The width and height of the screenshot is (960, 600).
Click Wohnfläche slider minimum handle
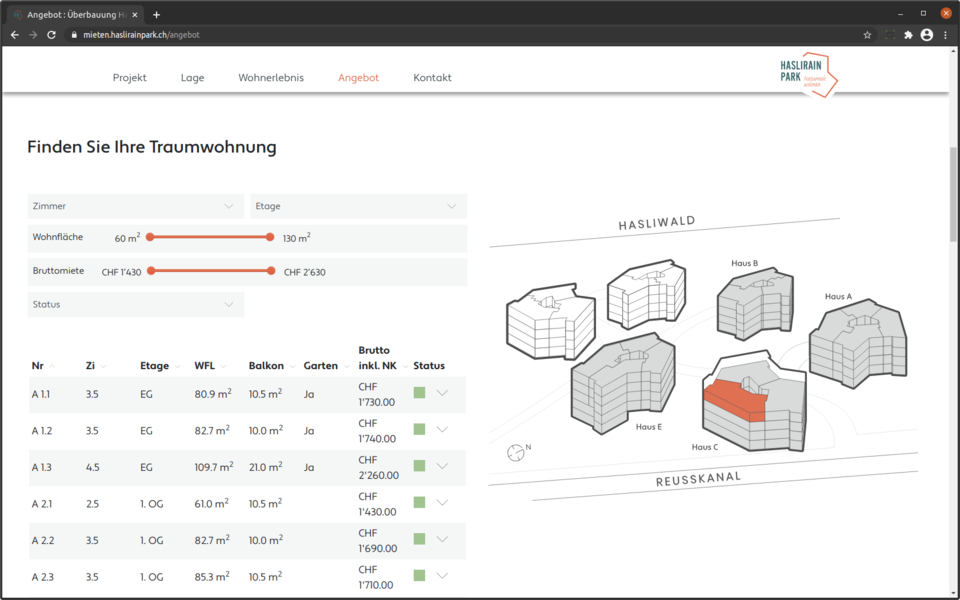tap(150, 237)
